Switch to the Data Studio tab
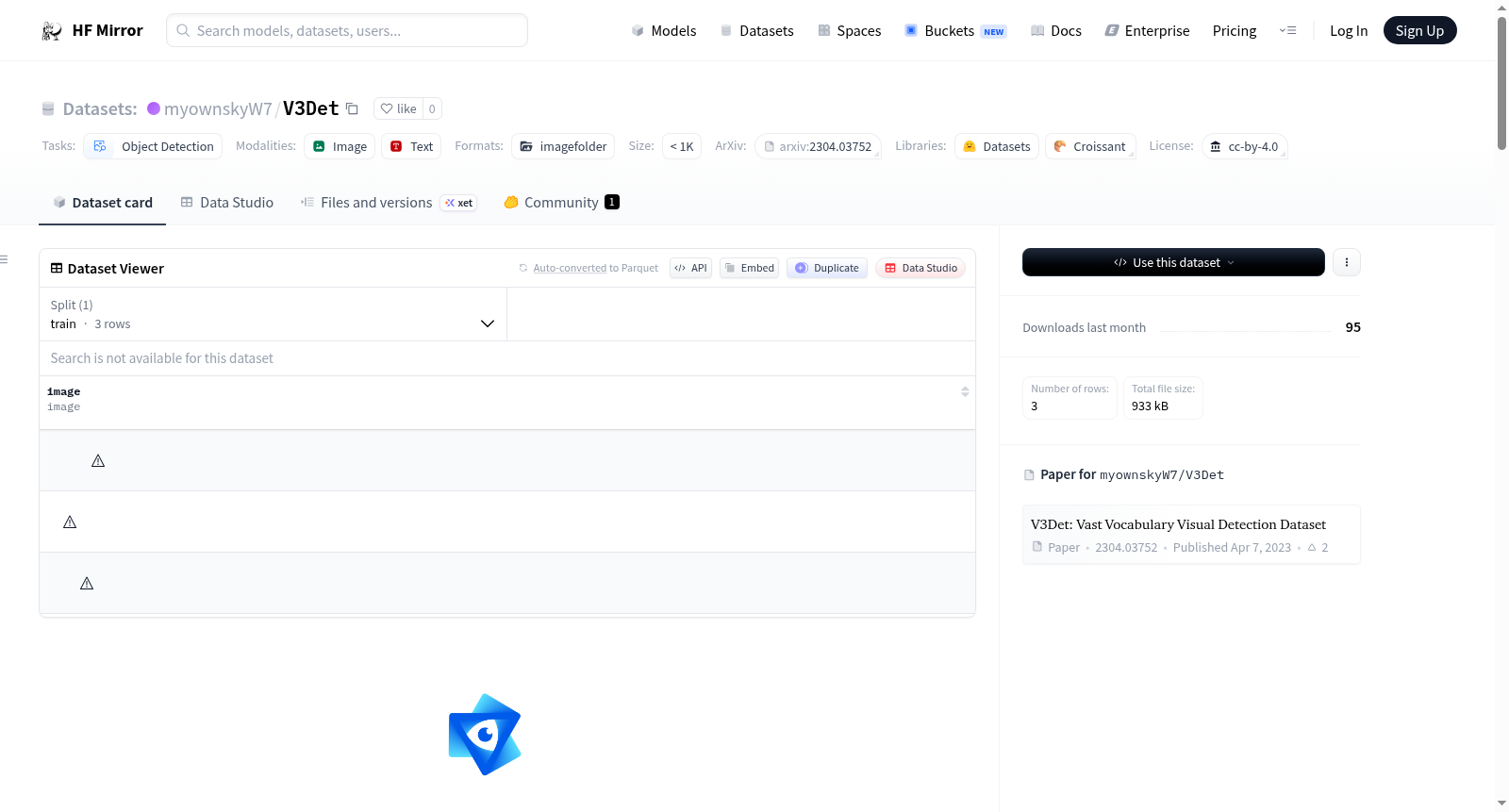This screenshot has height=812, width=1509. (x=227, y=203)
